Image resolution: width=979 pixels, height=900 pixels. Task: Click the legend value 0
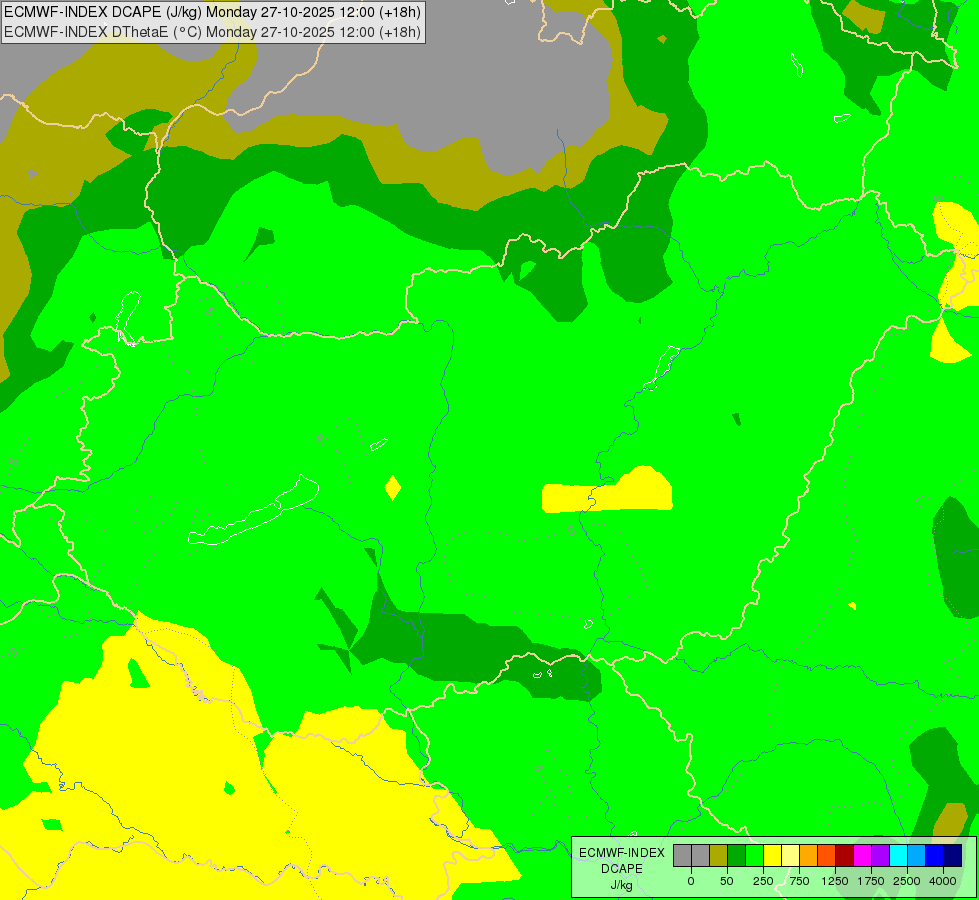tap(691, 881)
